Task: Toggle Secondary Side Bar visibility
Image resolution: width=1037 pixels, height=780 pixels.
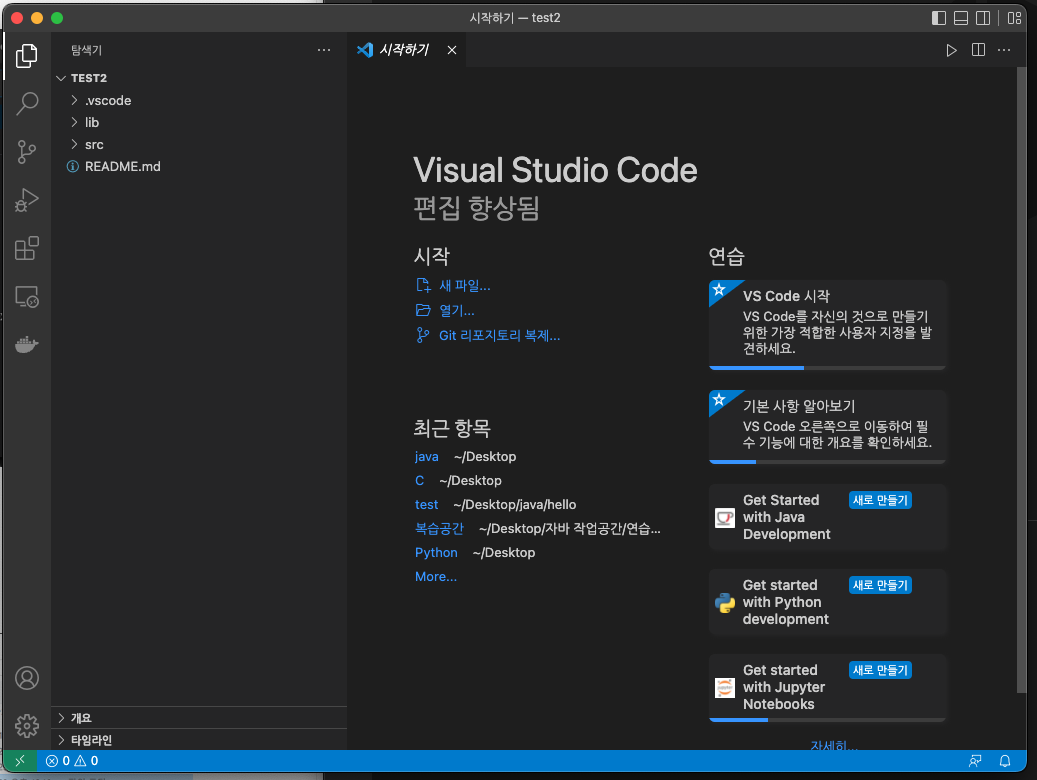Action: point(983,18)
